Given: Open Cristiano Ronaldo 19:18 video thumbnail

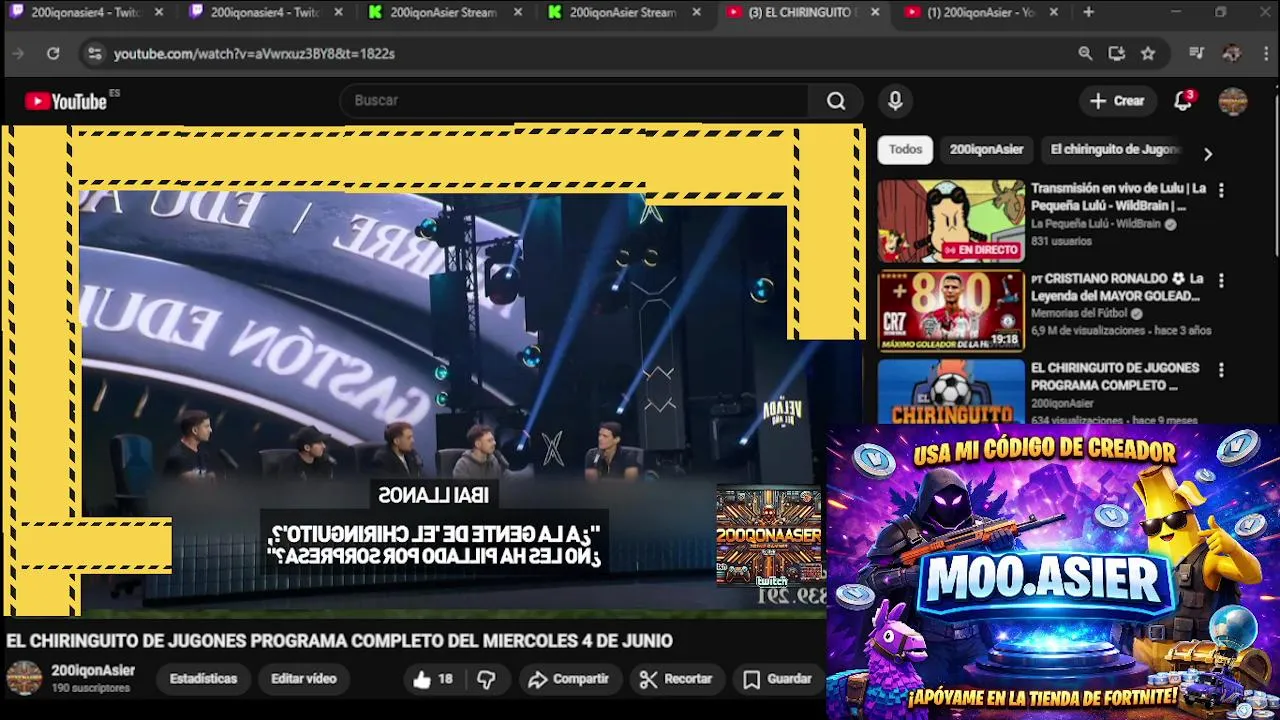Looking at the screenshot, I should click(x=951, y=311).
